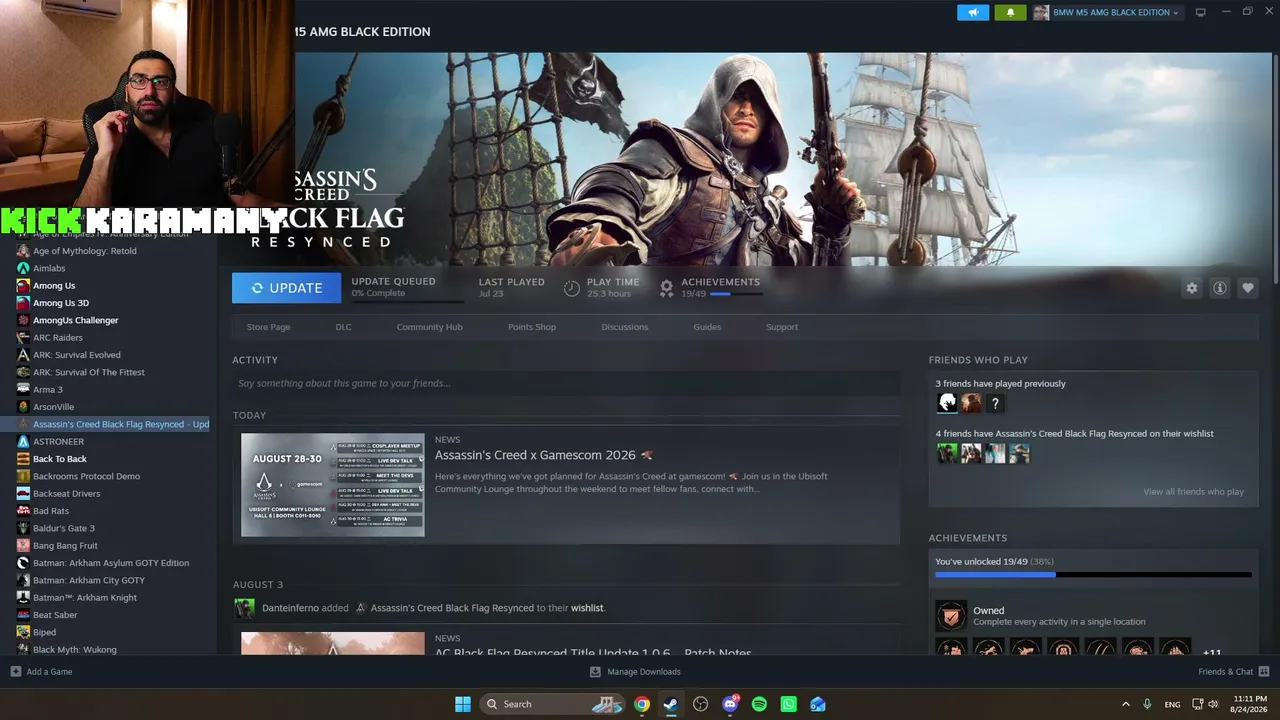Open 'Back To Back' in the library
1280x720 pixels.
[x=60, y=459]
